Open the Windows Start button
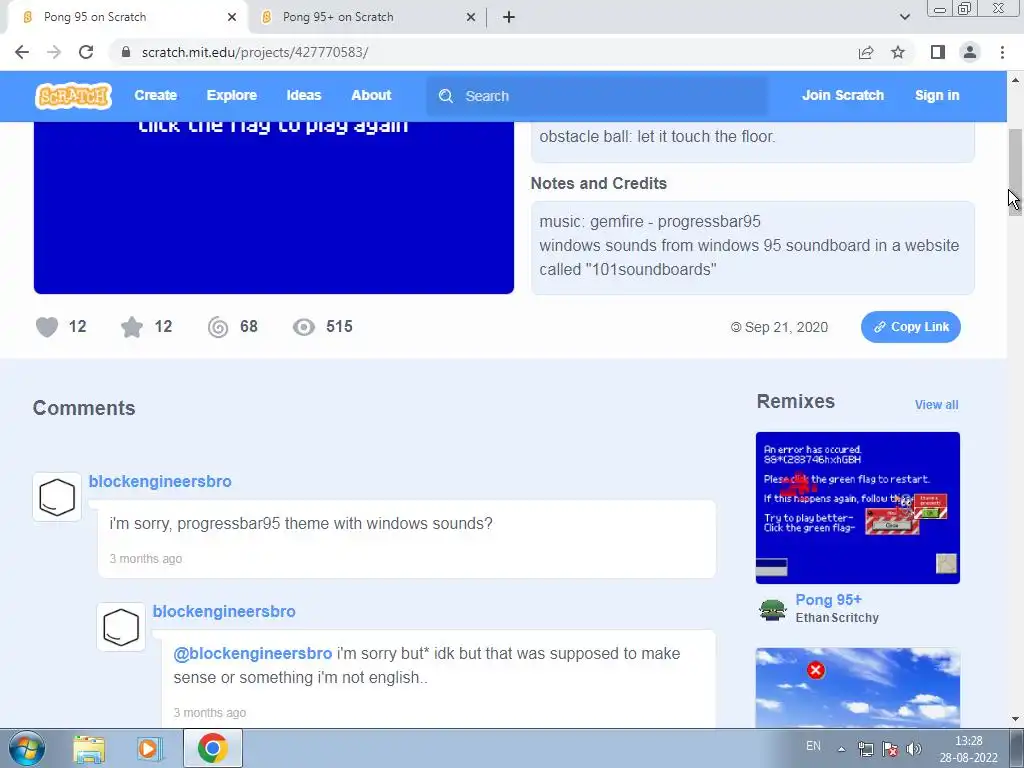The width and height of the screenshot is (1024, 768). point(27,748)
